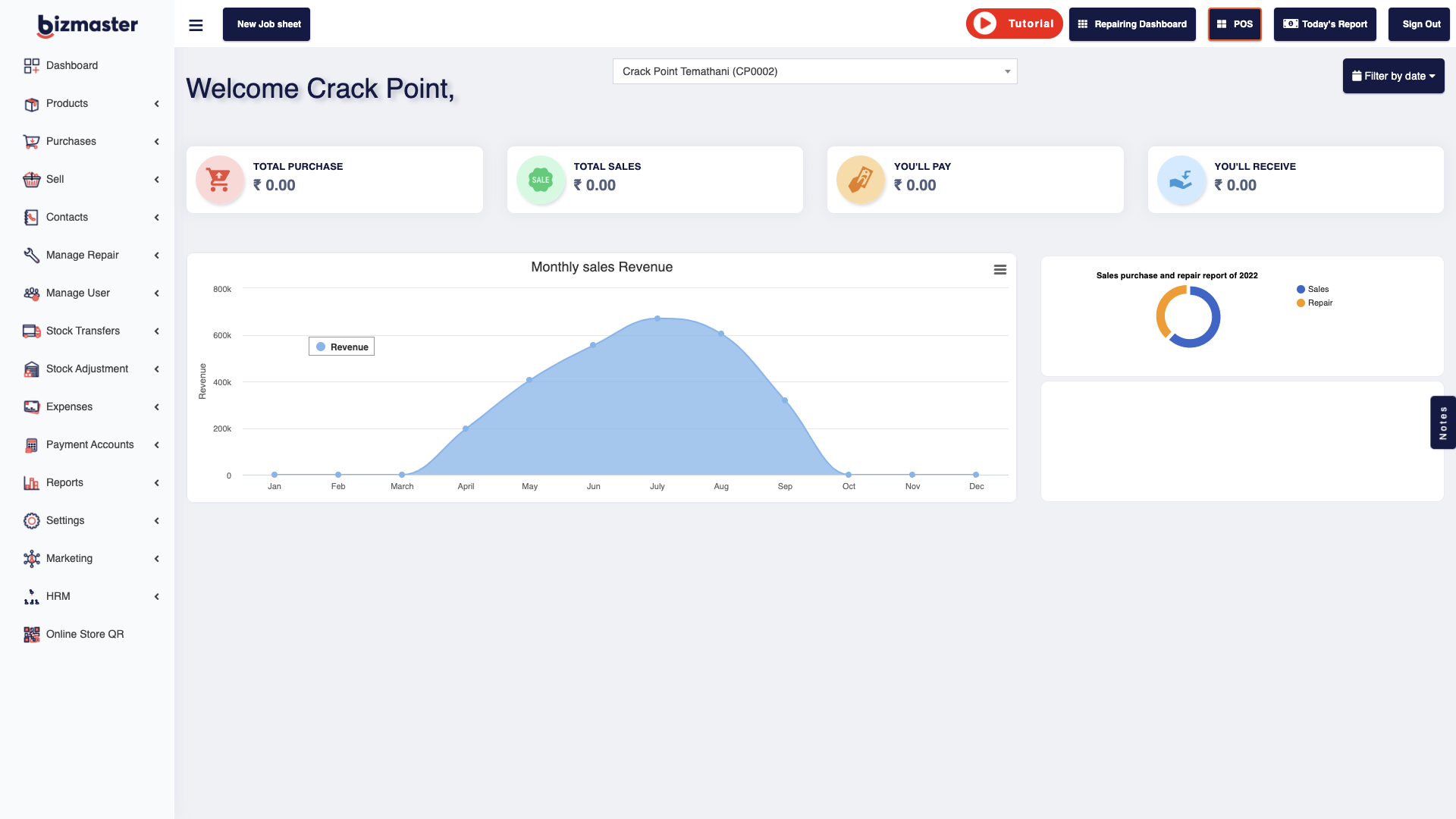
Task: Click the hamburger menu icon at top
Action: [x=195, y=24]
